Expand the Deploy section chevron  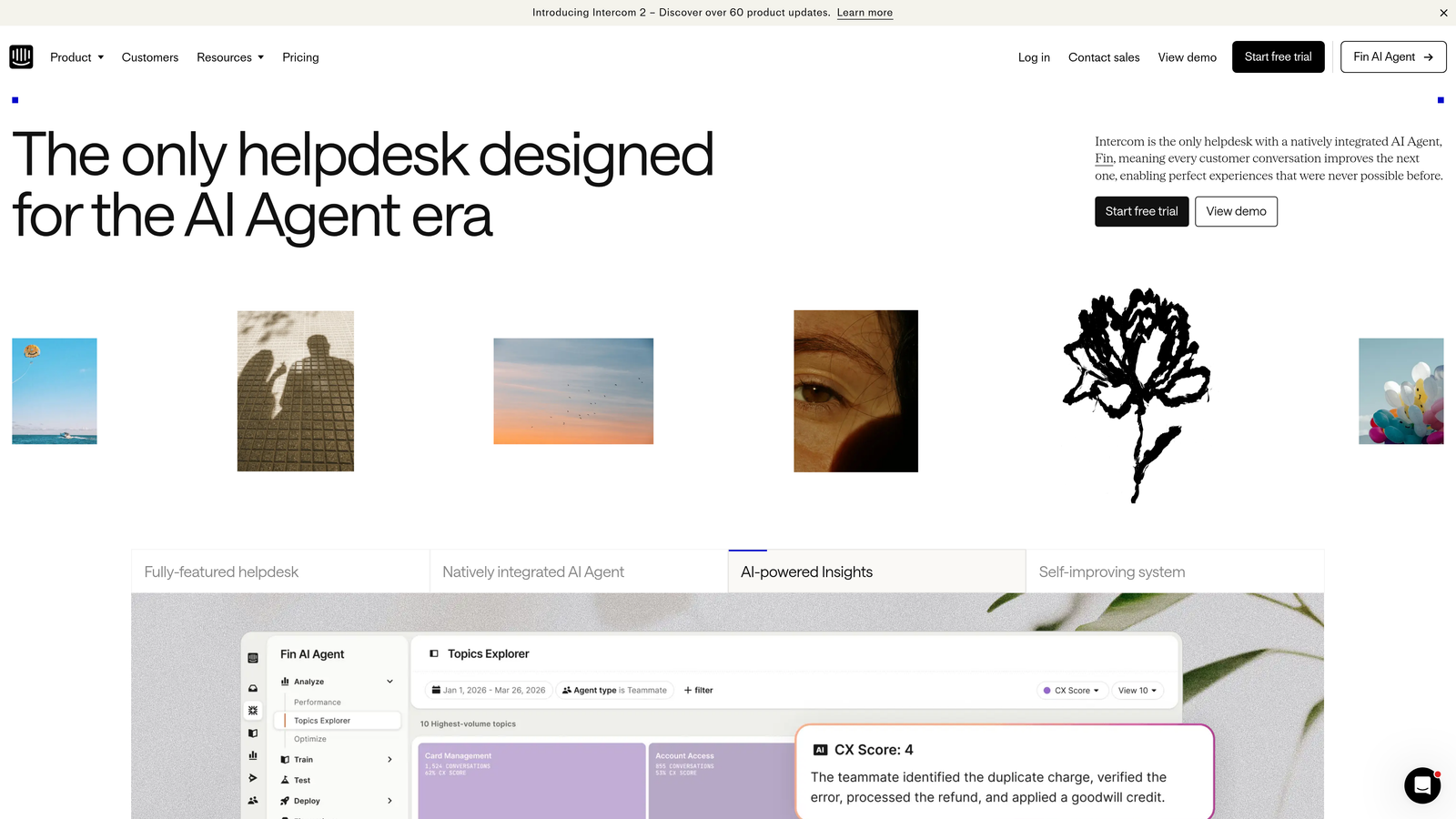coord(389,801)
